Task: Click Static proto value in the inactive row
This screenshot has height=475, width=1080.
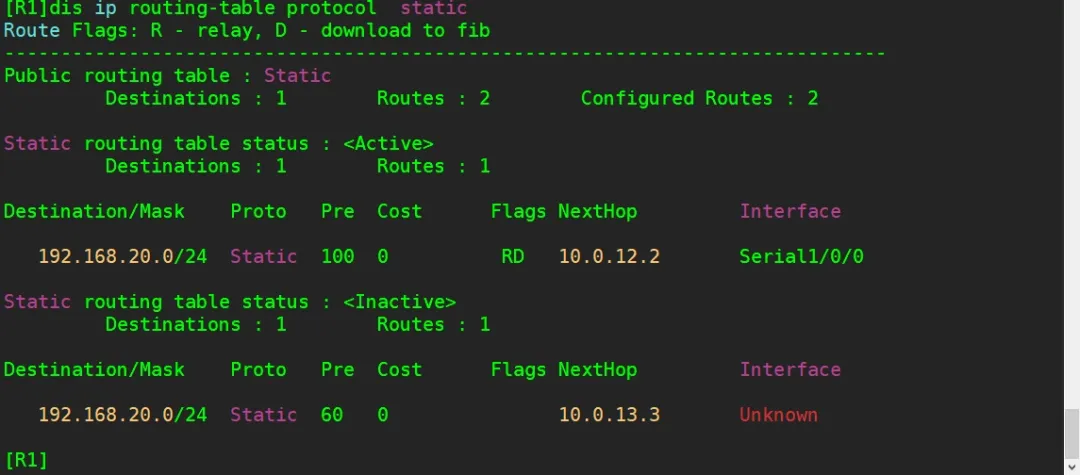Action: (263, 414)
